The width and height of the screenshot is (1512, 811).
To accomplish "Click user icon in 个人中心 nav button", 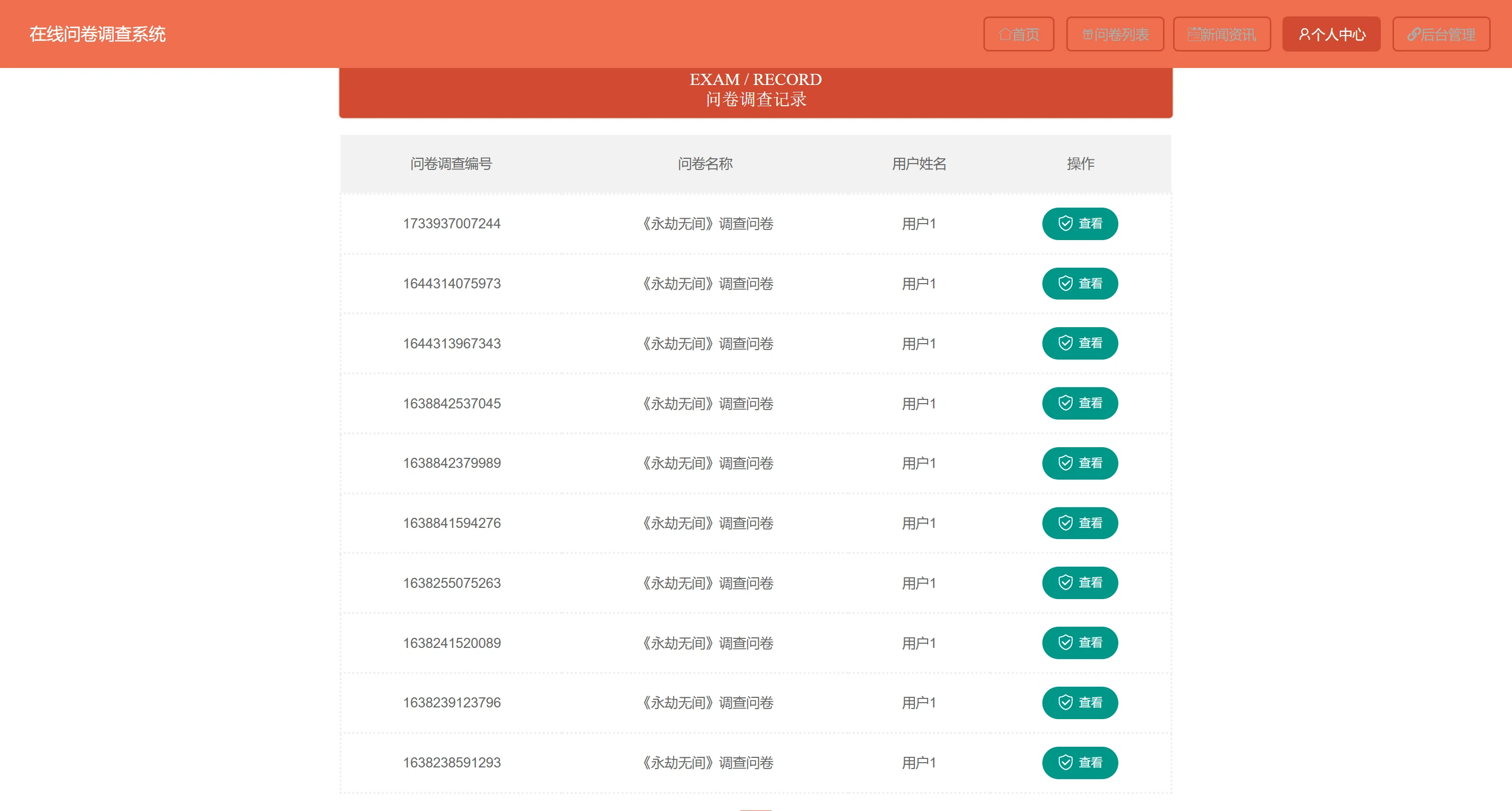I will (x=1304, y=35).
